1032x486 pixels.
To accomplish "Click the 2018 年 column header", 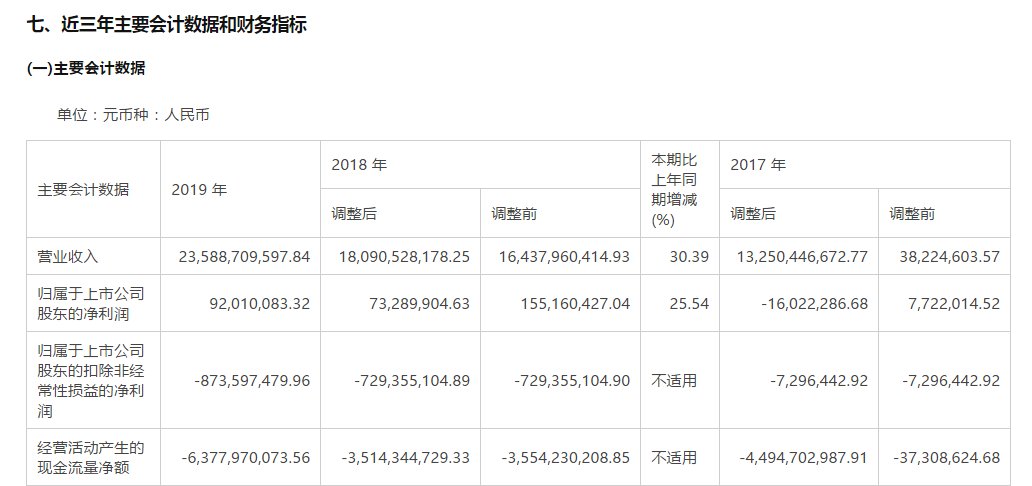I will [359, 165].
